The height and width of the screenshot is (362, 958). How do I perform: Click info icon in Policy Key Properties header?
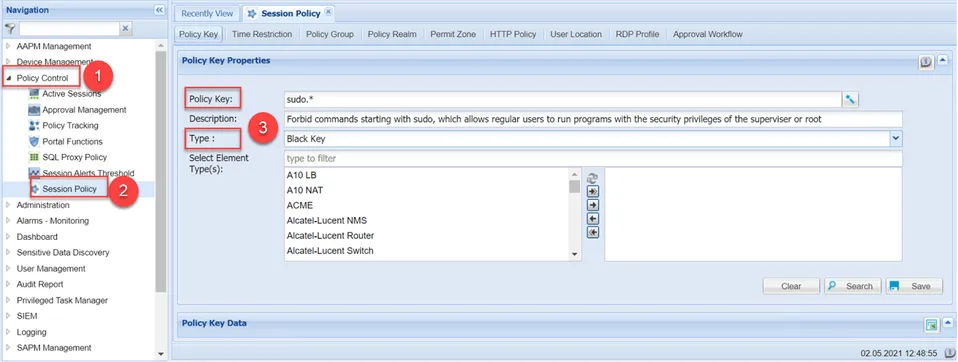(x=927, y=62)
